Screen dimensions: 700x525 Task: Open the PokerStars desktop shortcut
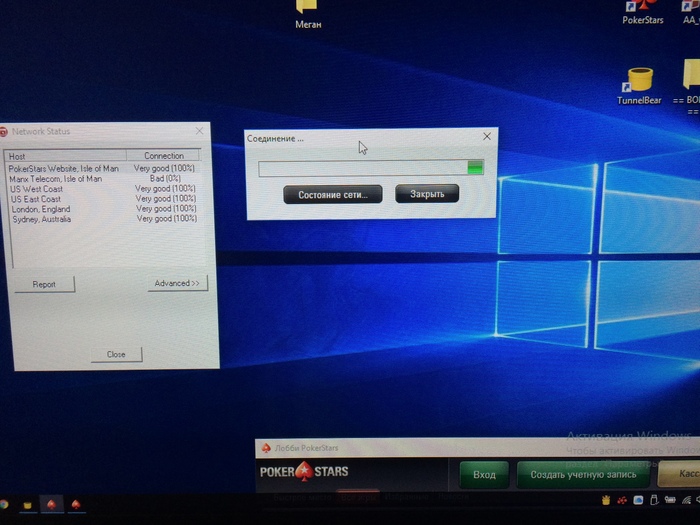pyautogui.click(x=642, y=12)
